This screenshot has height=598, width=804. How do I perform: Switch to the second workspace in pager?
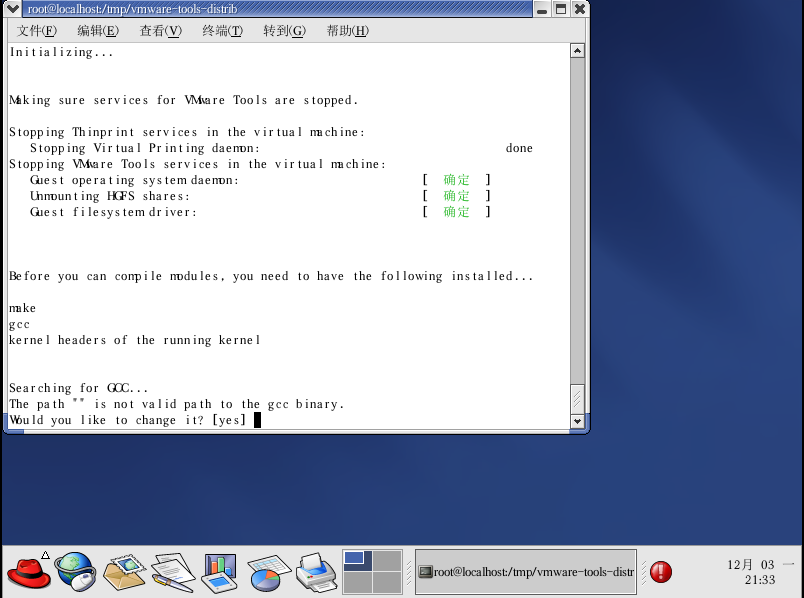tap(387, 561)
